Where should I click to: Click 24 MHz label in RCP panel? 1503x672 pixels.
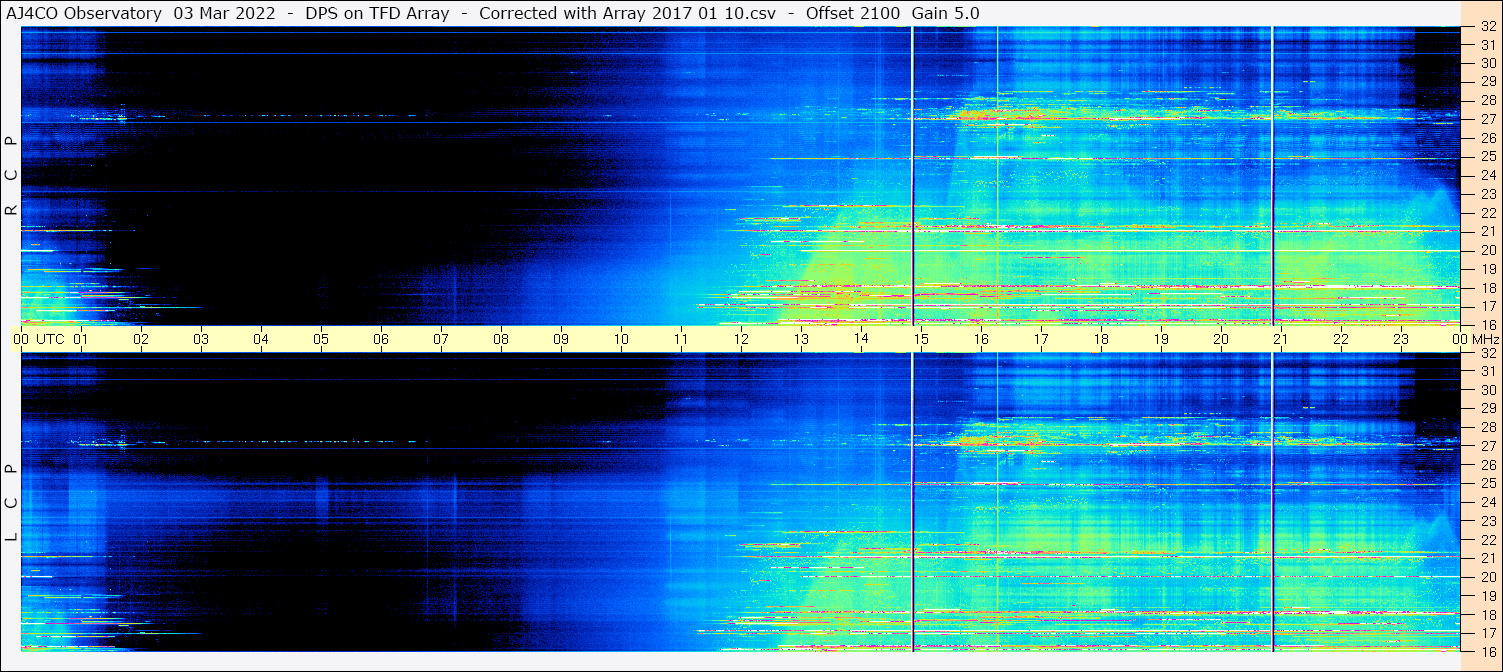click(x=1487, y=176)
